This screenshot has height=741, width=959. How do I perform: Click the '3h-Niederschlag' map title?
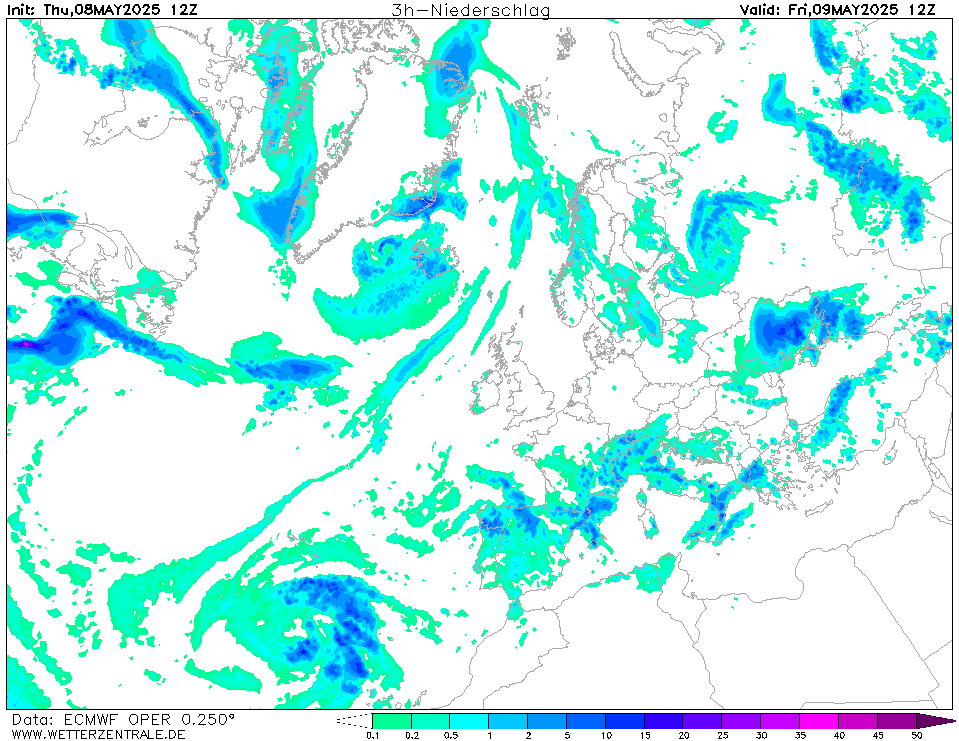470,10
